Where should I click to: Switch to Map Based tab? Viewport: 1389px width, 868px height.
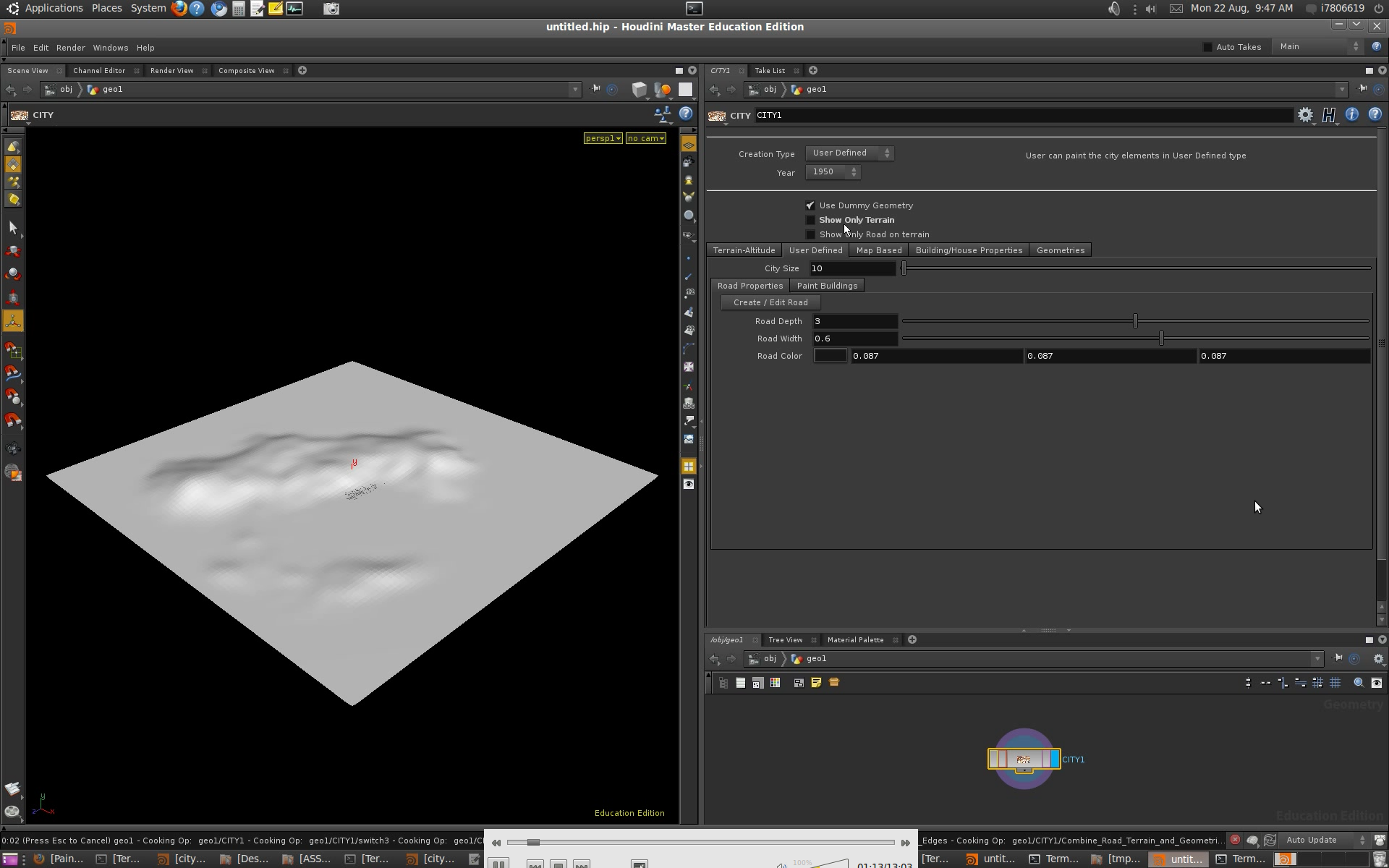[x=879, y=250]
